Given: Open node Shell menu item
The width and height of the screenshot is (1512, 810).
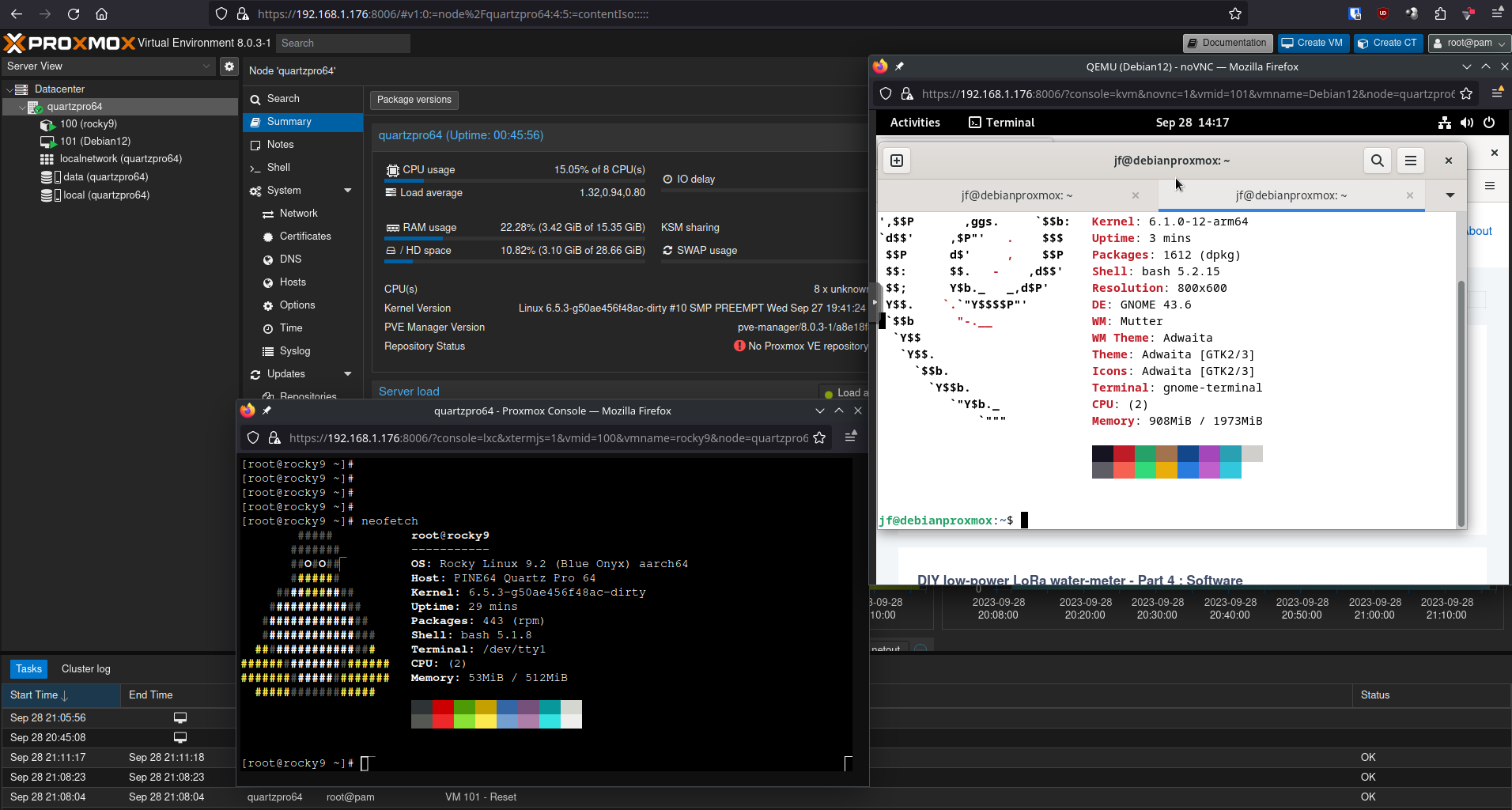Looking at the screenshot, I should tap(303, 168).
